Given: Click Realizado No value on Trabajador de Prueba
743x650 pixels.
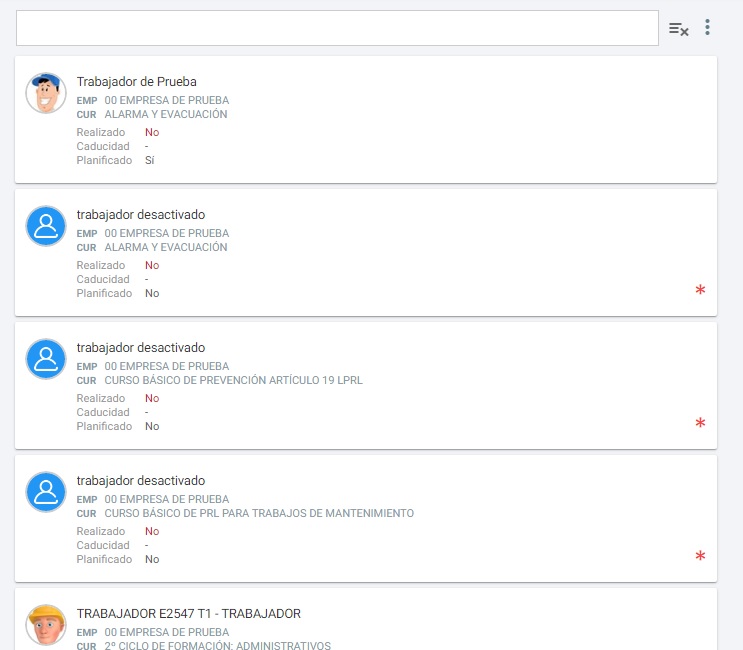Looking at the screenshot, I should coord(152,132).
